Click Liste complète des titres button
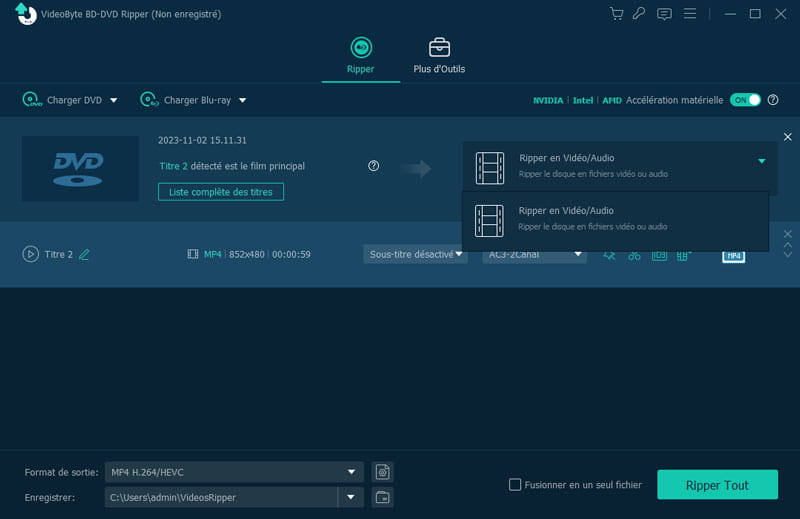Viewport: 800px width, 519px height. (x=220, y=191)
